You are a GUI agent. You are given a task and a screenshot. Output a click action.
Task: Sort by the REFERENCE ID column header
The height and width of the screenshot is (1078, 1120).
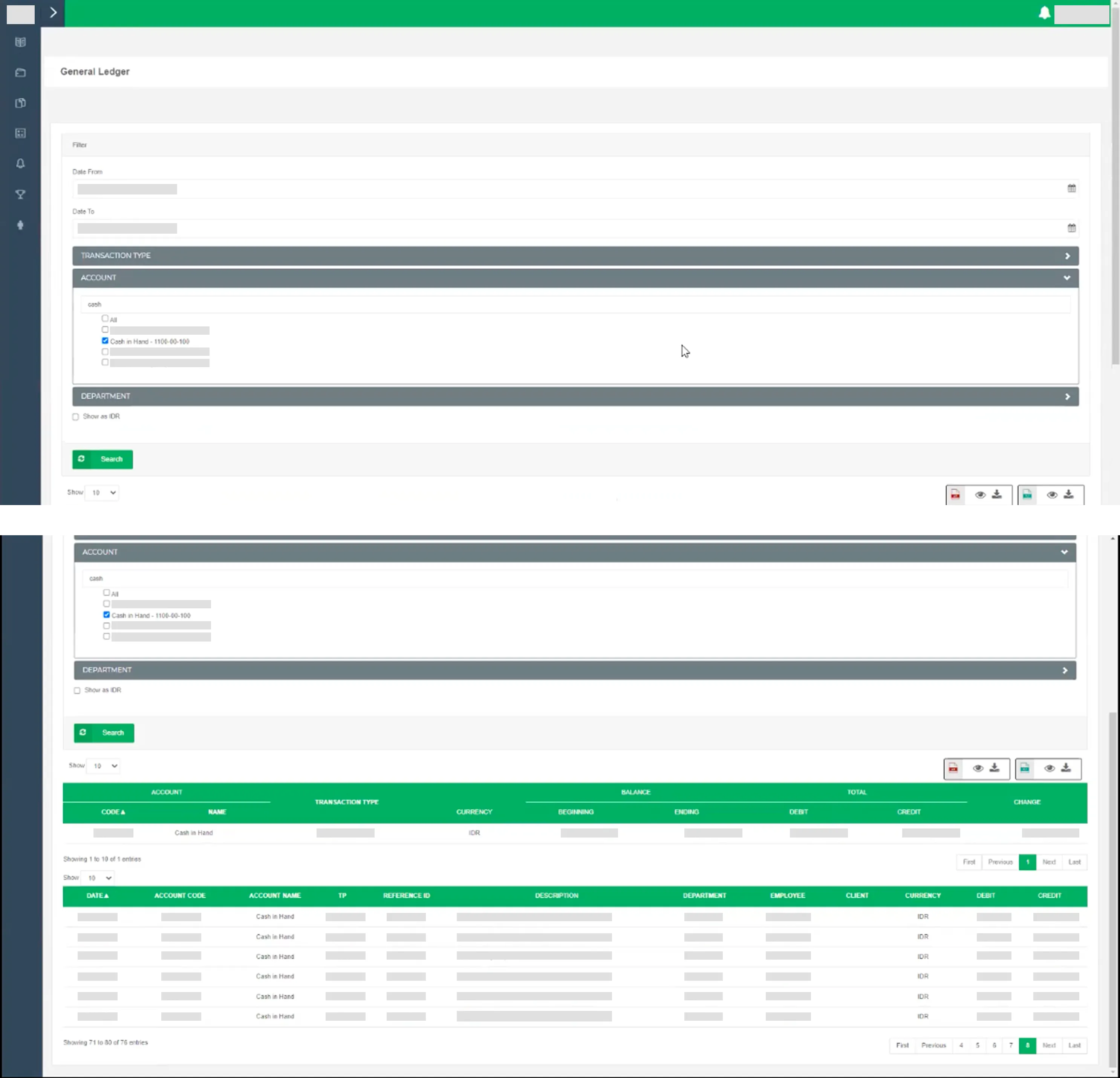406,896
